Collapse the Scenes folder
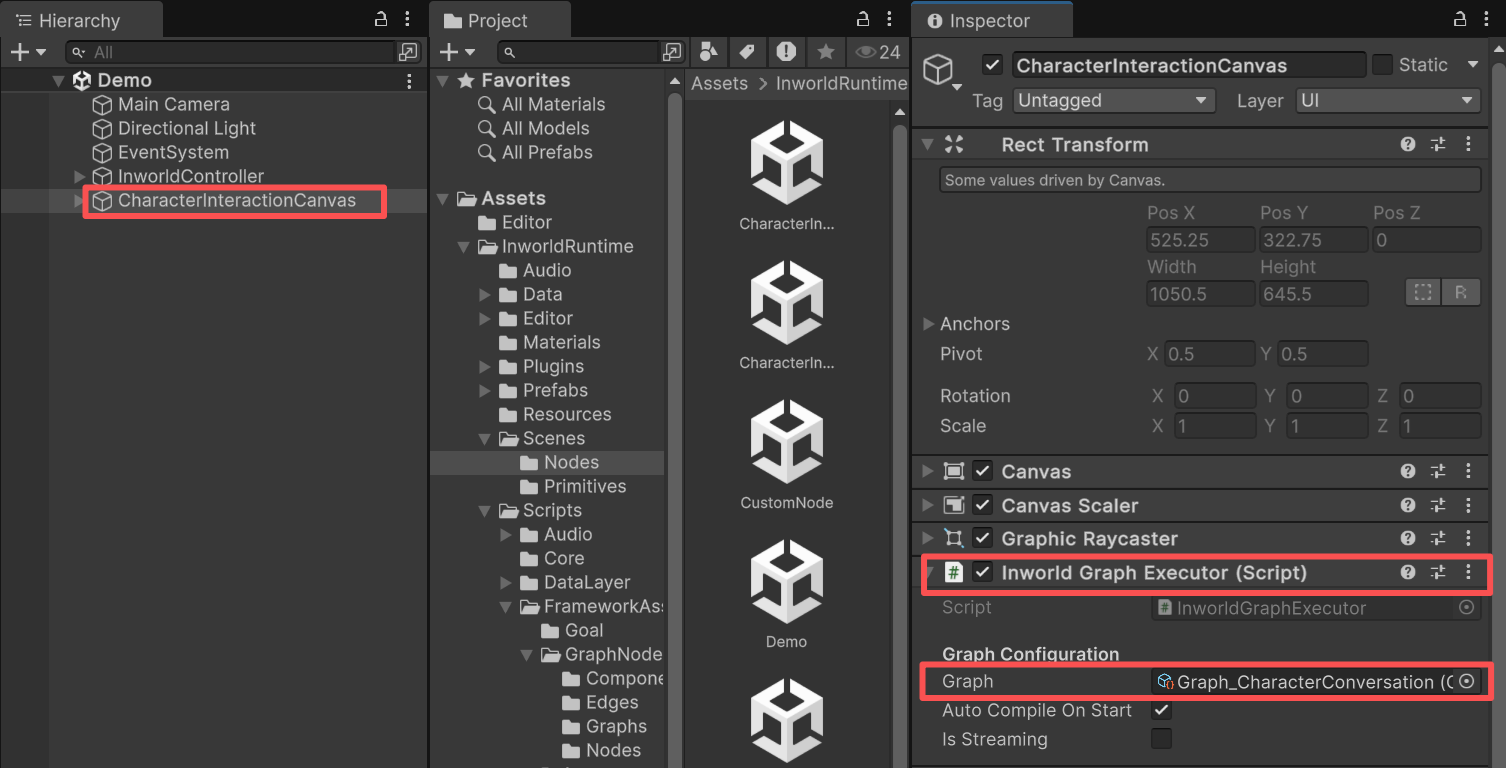 (485, 439)
